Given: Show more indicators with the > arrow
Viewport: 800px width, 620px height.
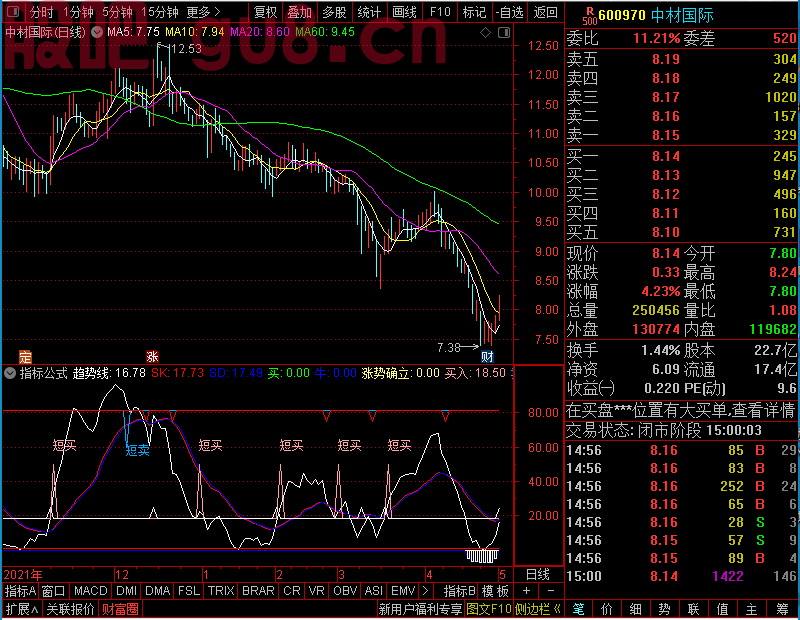Looking at the screenshot, I should [x=425, y=591].
